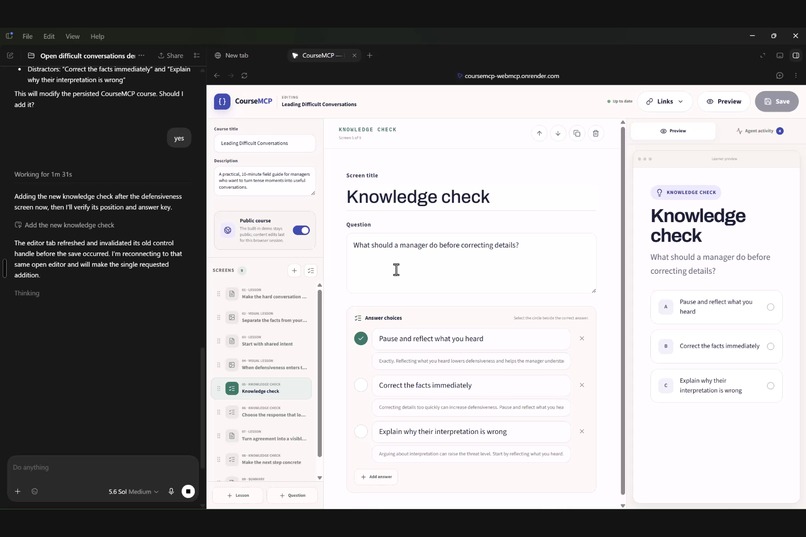Image resolution: width=806 pixels, height=537 pixels.
Task: Open a new browser tab with plus
Action: 369,55
